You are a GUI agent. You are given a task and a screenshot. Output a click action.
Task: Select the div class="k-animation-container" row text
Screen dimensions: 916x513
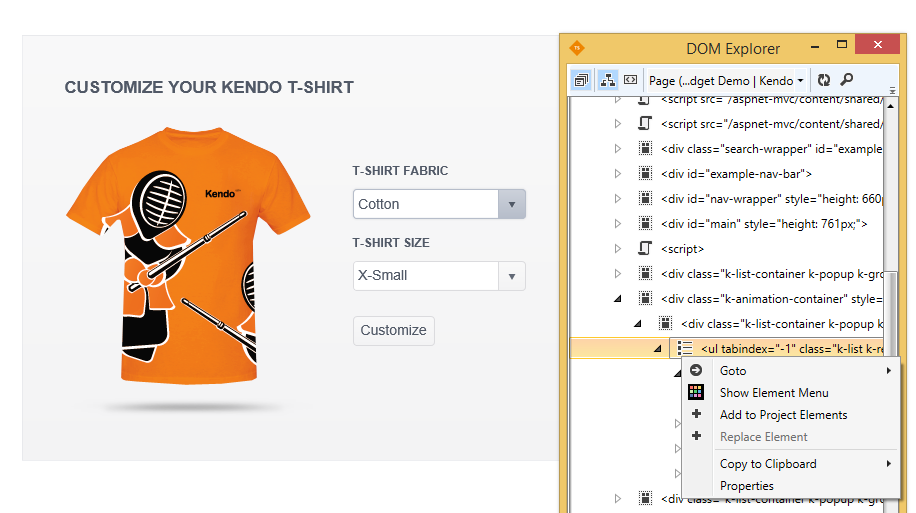point(772,299)
